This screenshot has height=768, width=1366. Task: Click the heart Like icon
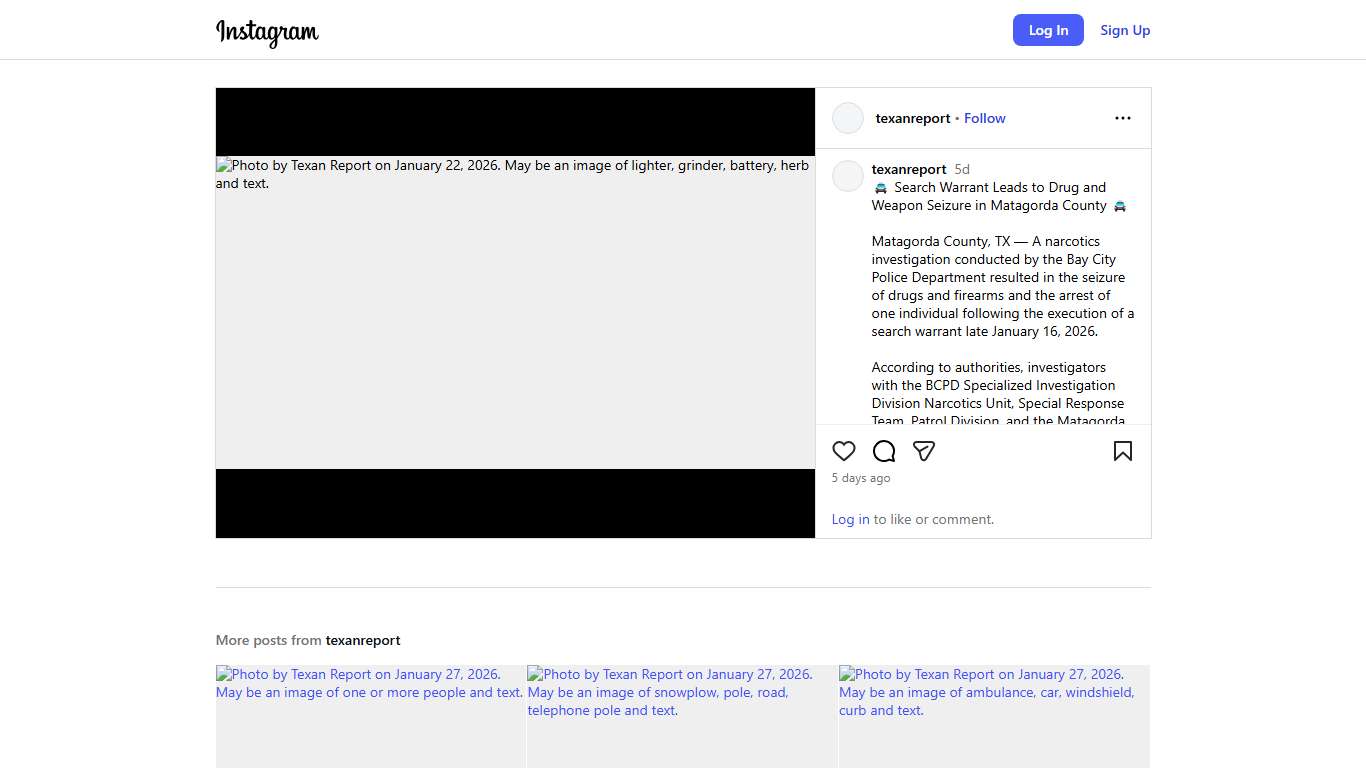[x=844, y=451]
